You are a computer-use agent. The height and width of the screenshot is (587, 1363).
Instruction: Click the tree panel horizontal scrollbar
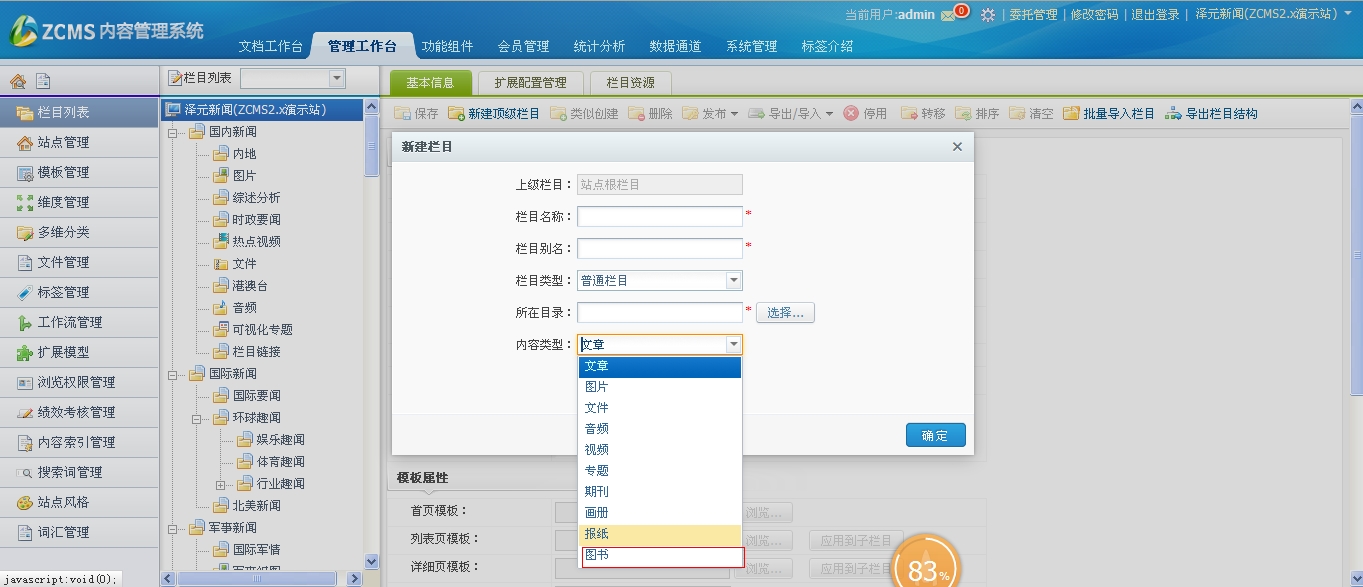265,578
